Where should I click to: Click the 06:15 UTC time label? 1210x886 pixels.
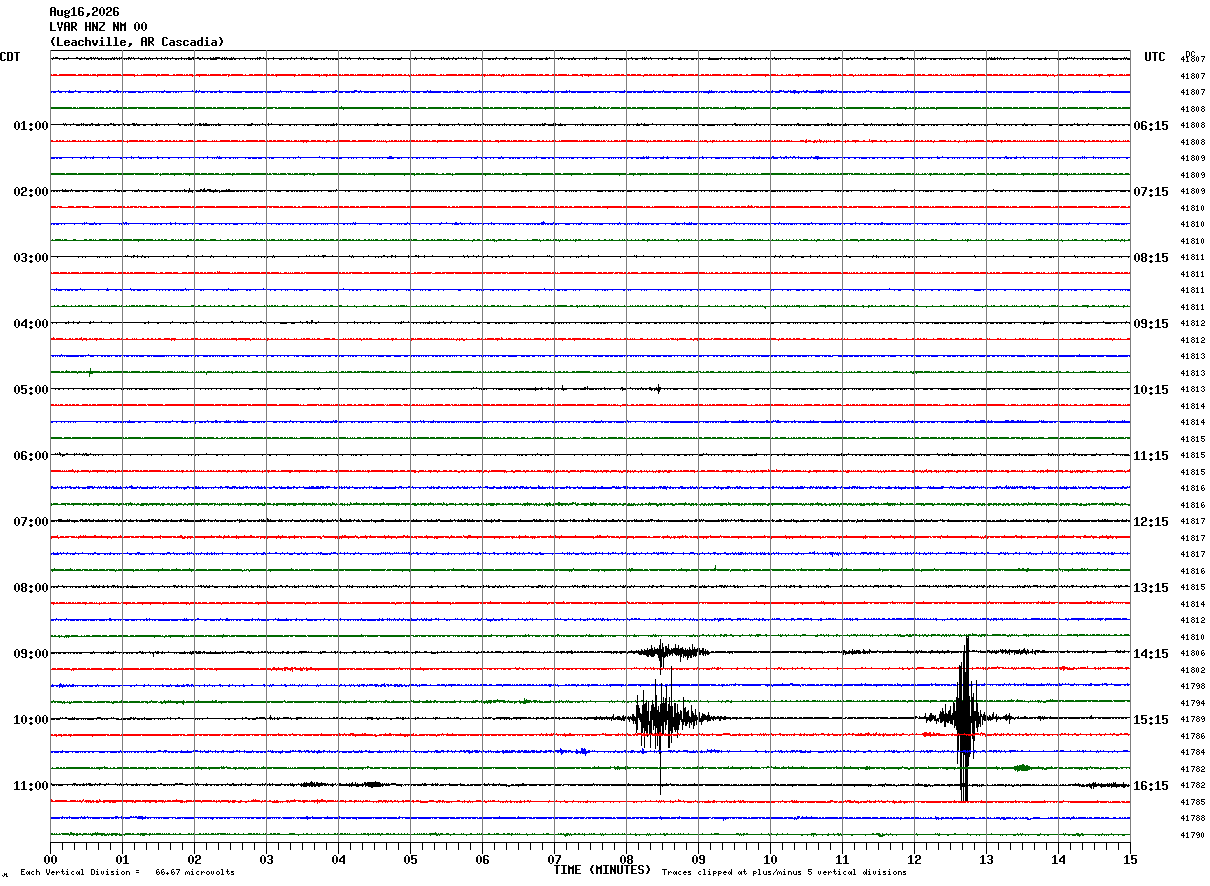coord(1151,126)
